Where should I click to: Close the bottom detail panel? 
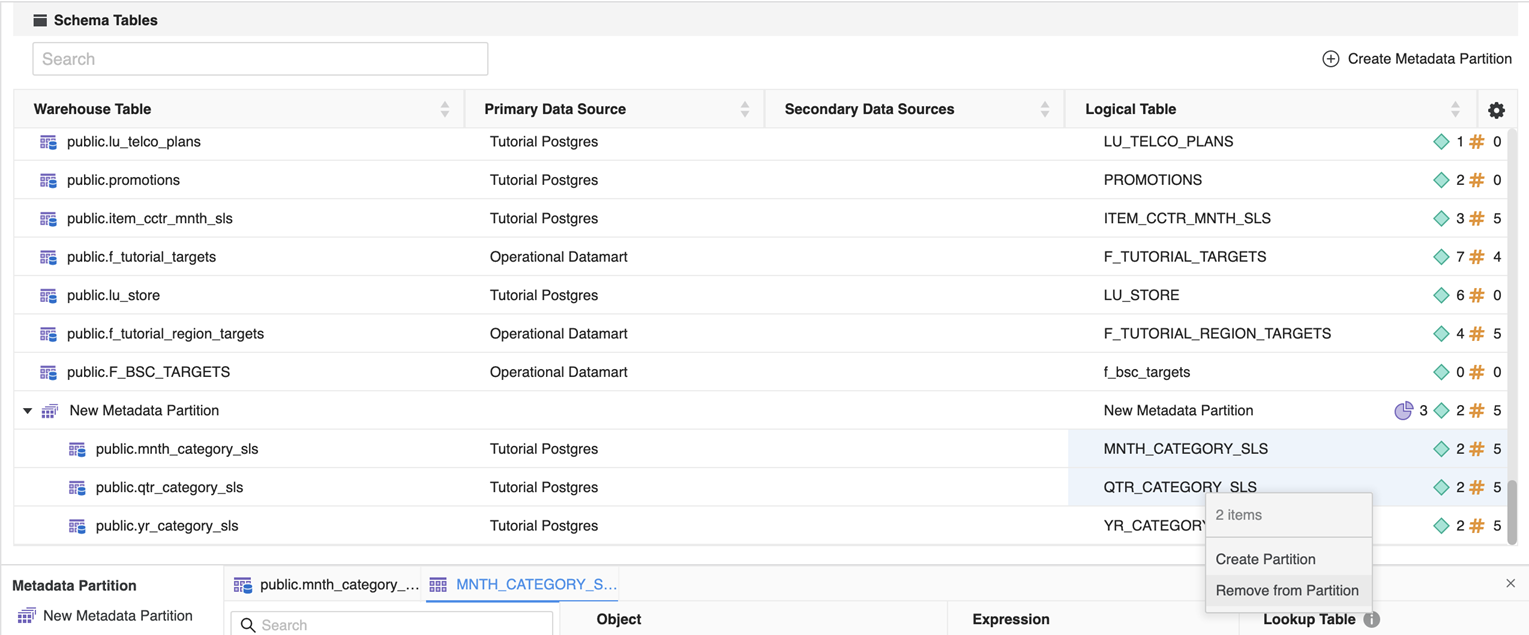(x=1510, y=583)
